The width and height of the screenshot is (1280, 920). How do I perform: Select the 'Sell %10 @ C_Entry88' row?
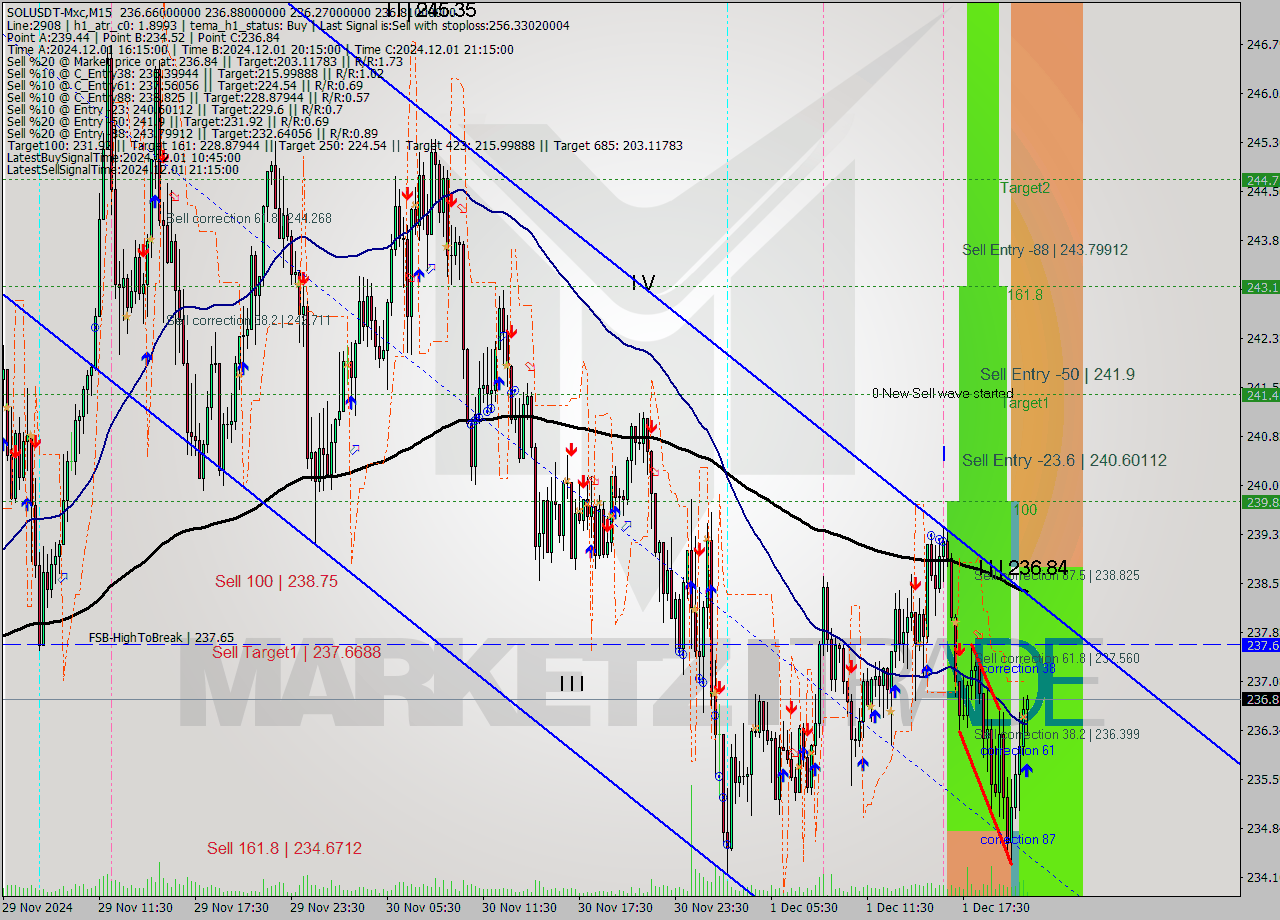[188, 97]
